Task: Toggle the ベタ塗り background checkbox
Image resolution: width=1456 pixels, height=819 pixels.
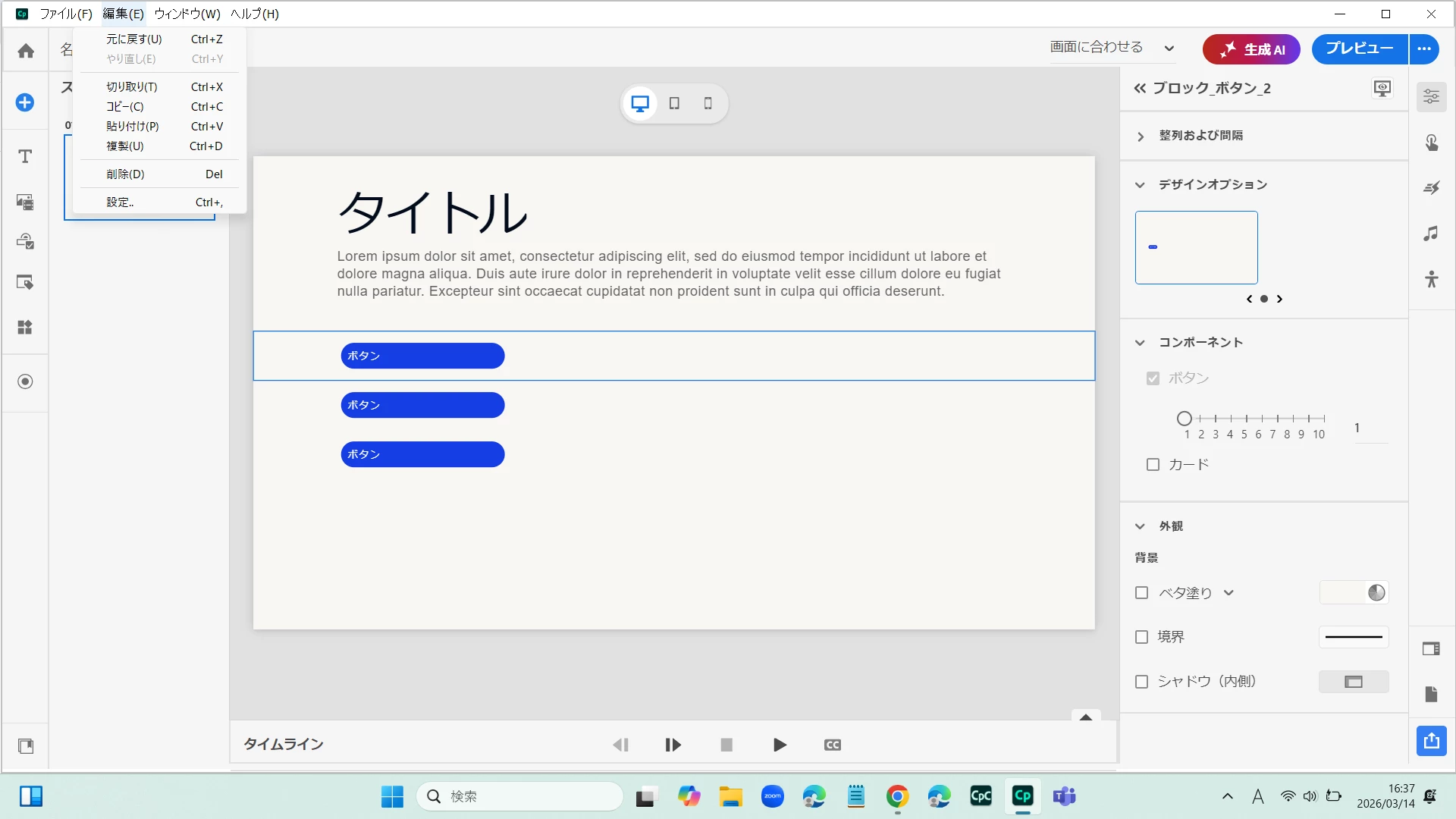Action: (1141, 593)
